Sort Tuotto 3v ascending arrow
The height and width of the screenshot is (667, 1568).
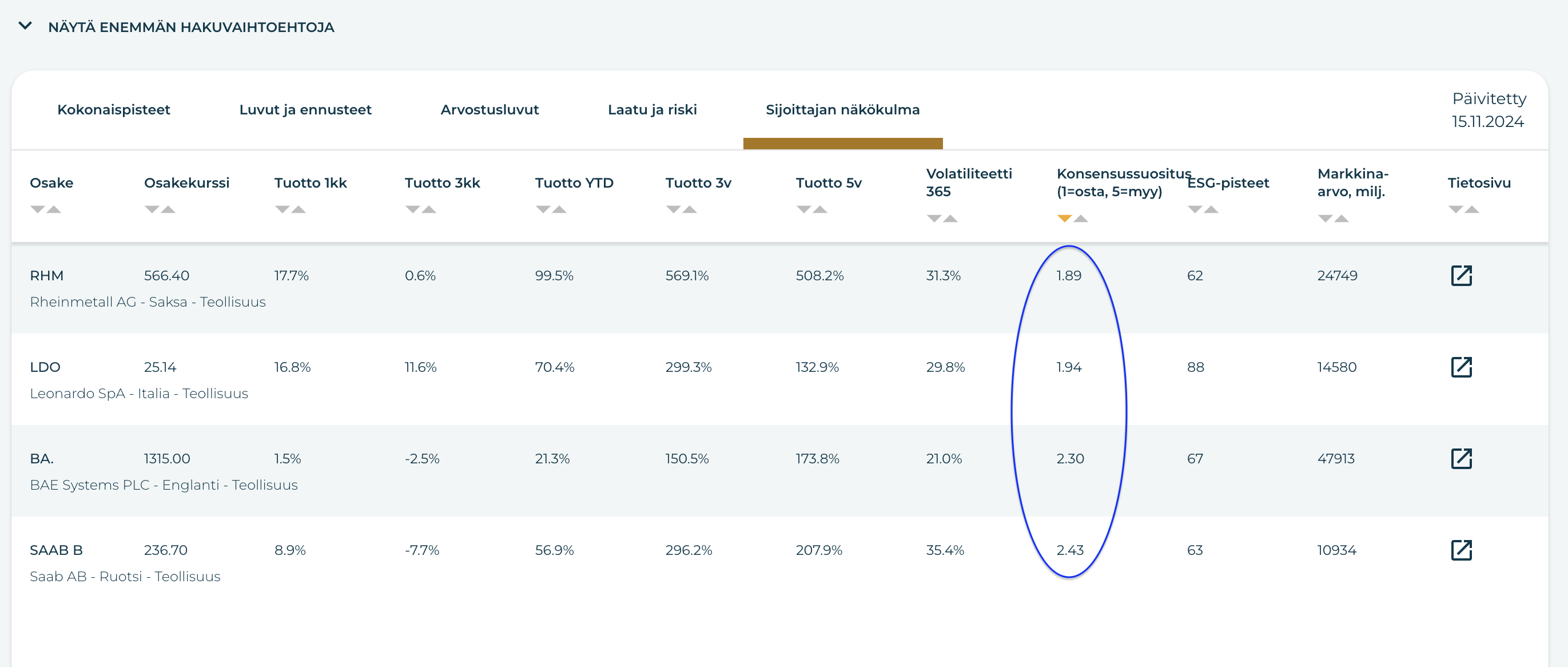(689, 209)
